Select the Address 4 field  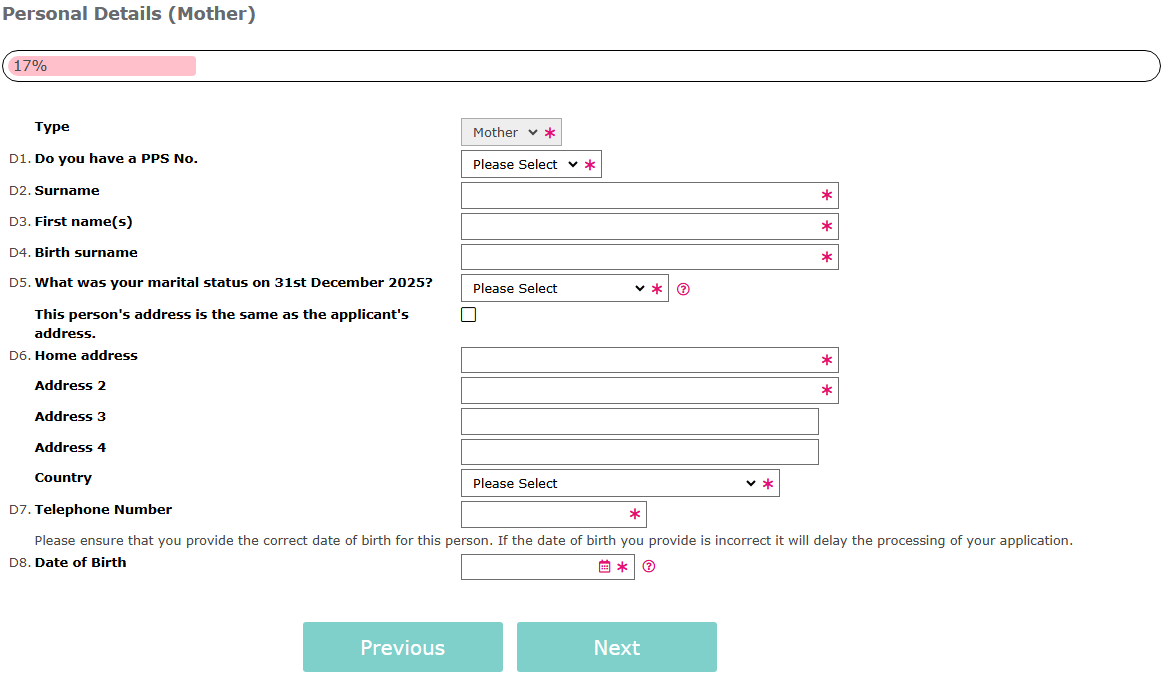tap(639, 453)
